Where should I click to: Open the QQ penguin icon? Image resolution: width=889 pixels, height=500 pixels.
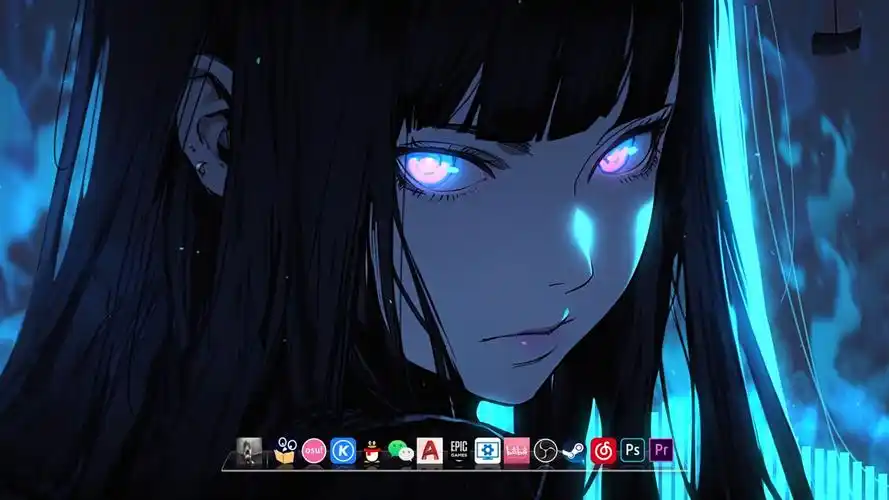(372, 452)
